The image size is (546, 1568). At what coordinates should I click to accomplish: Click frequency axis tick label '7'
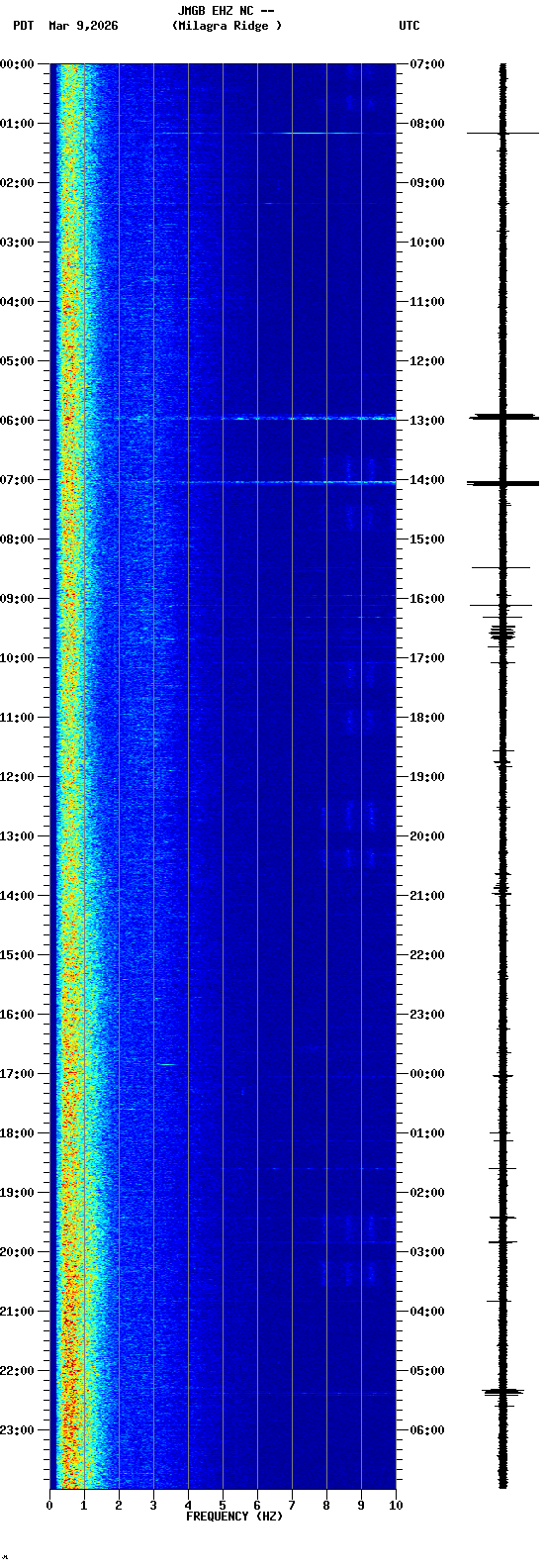(292, 1506)
